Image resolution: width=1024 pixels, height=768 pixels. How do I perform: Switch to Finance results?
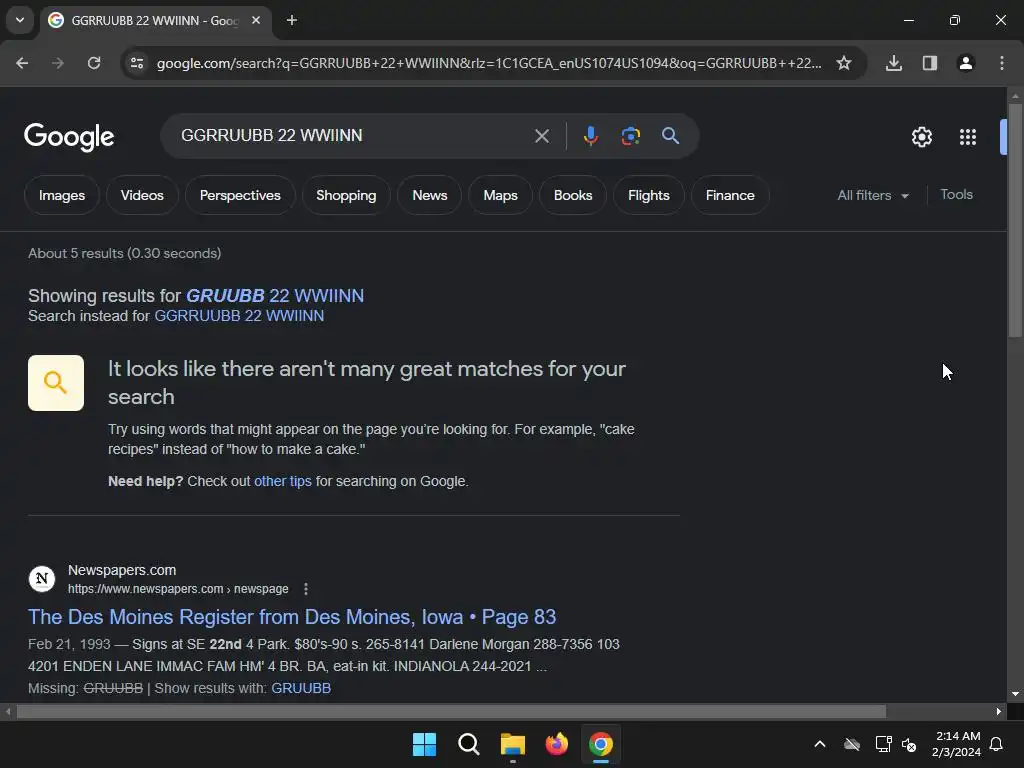pyautogui.click(x=730, y=195)
